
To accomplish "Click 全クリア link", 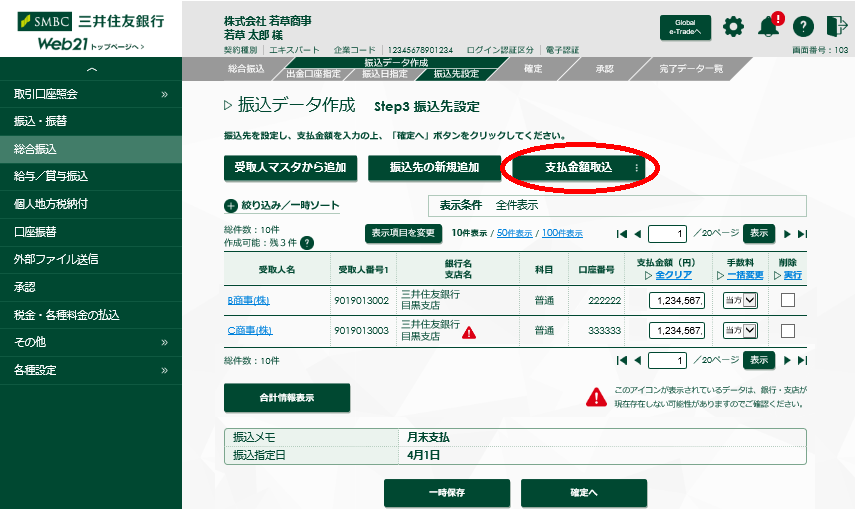I will 673,275.
